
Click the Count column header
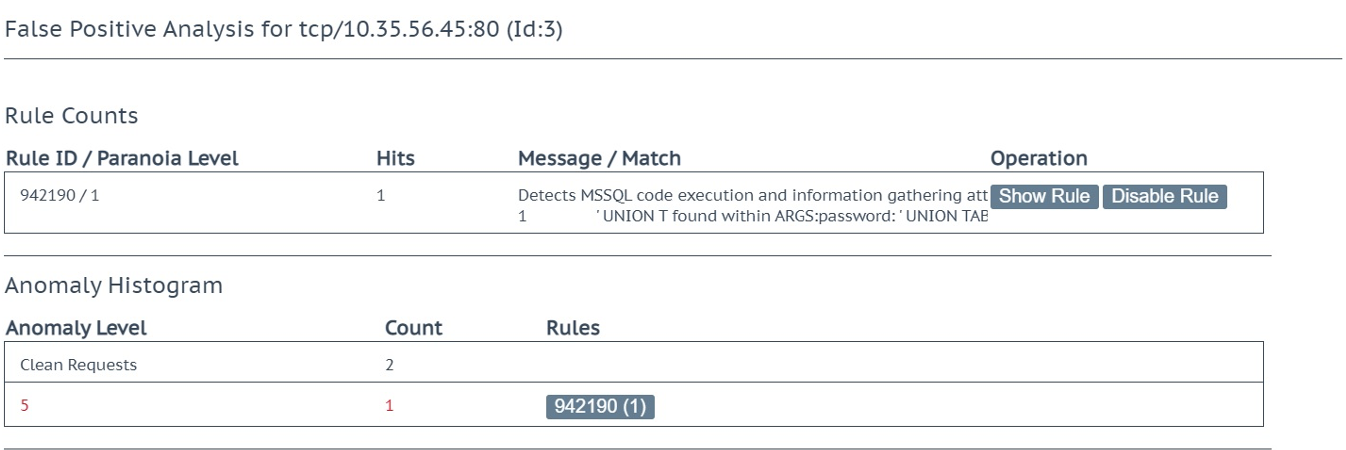coord(413,328)
